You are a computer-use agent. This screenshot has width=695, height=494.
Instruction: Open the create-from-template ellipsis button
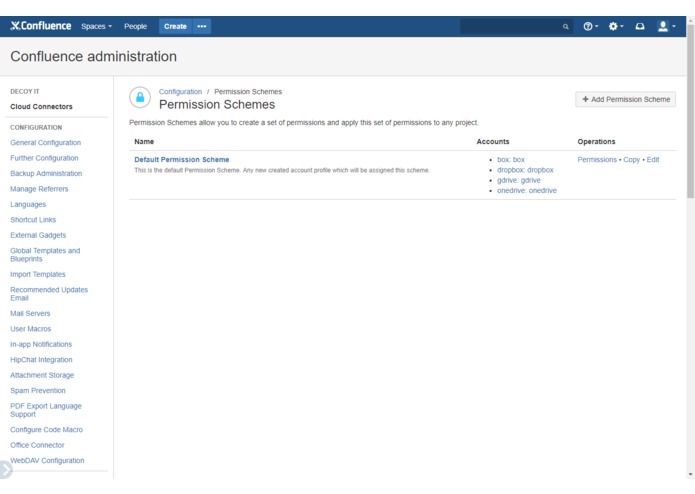202,26
